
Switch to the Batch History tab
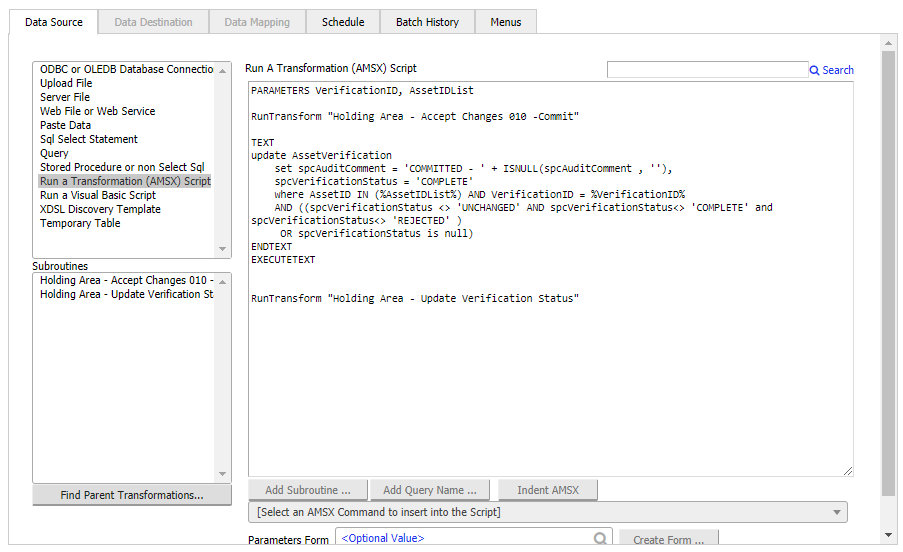tap(427, 22)
